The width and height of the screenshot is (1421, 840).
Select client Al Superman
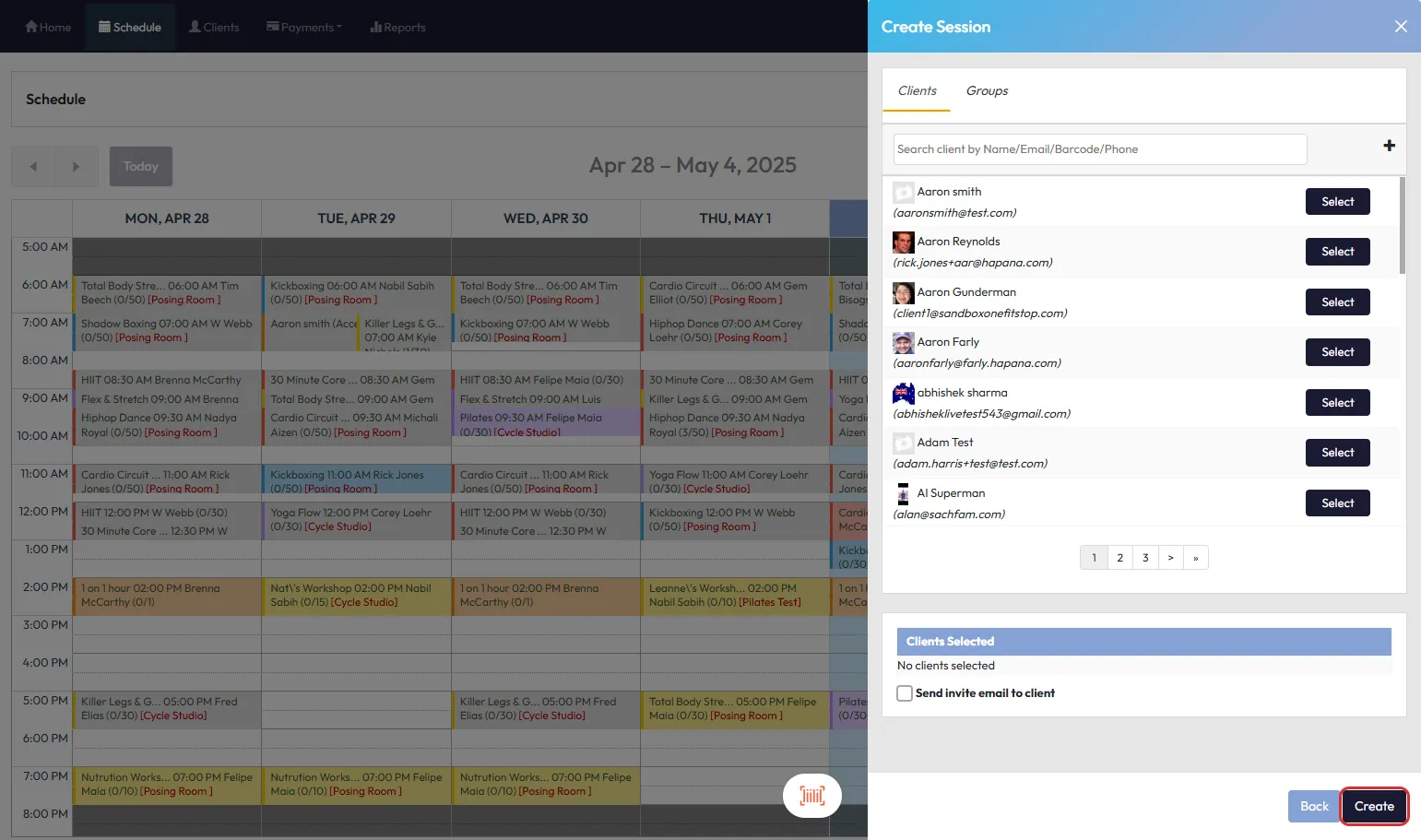1337,503
